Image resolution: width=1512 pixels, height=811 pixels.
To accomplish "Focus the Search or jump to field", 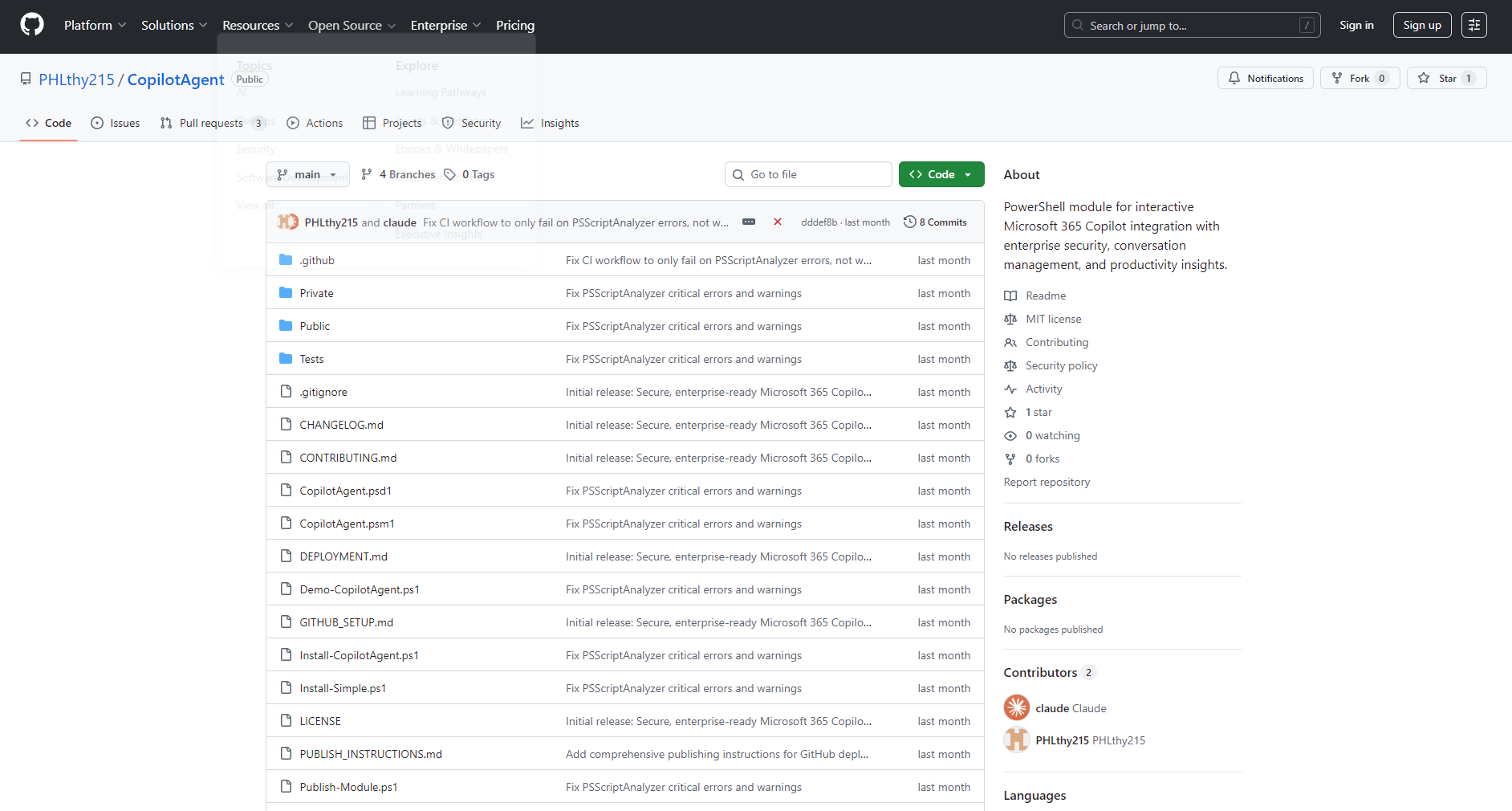I will coord(1192,26).
